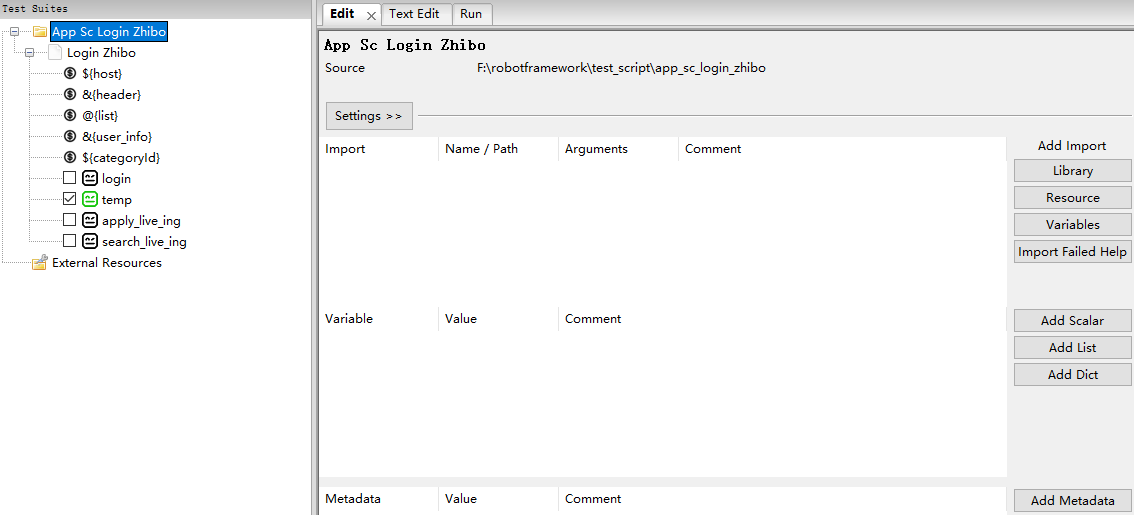Close the Edit tab

point(371,15)
